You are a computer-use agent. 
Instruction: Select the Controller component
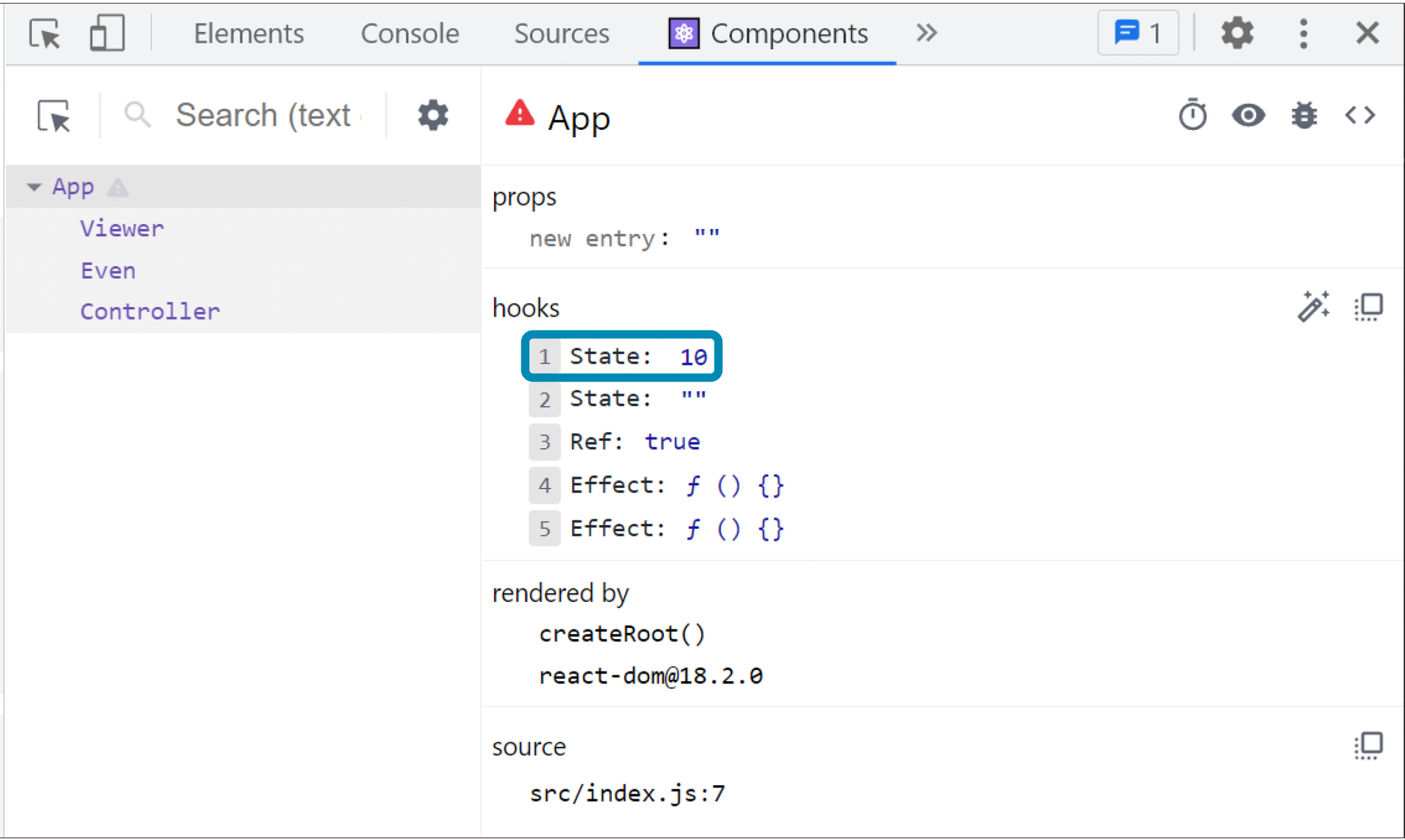(150, 311)
